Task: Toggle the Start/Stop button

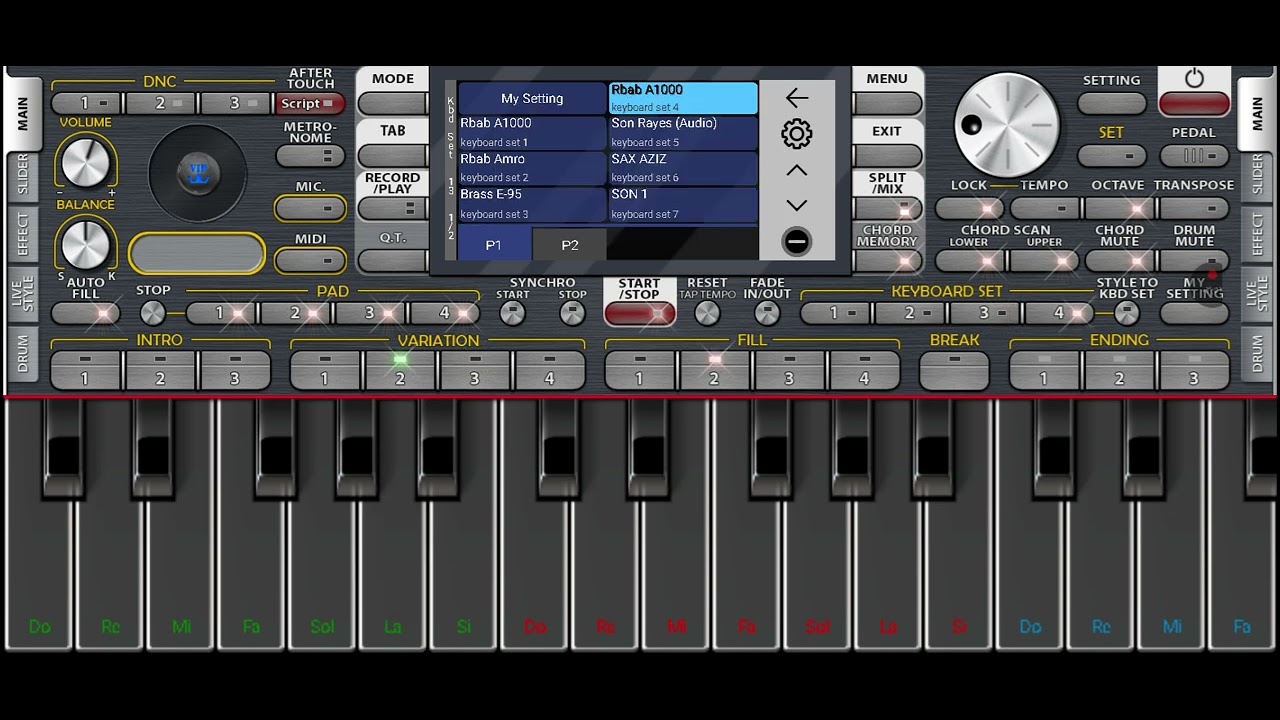Action: [x=639, y=313]
